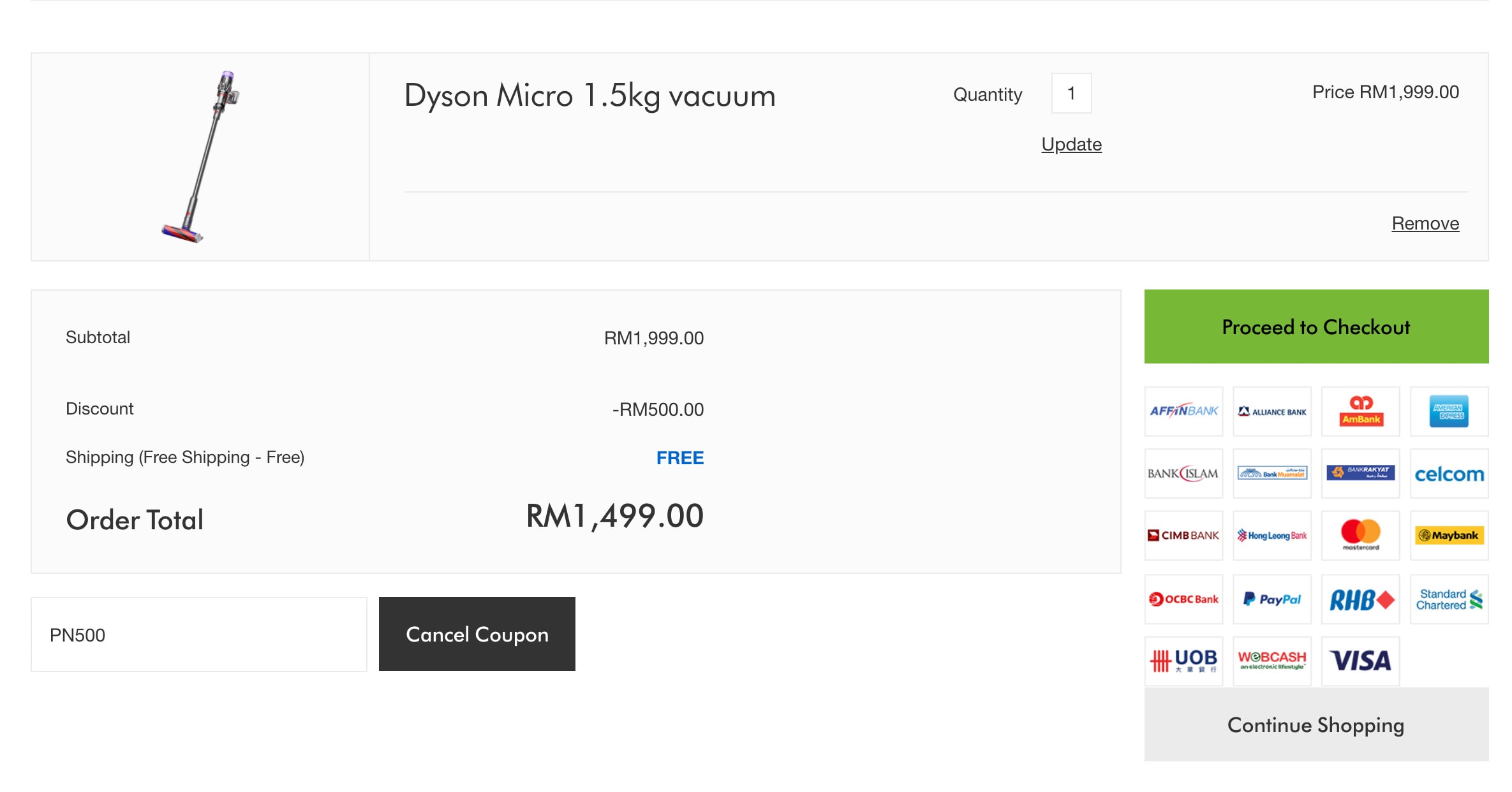Pick the VISA card icon

[1360, 661]
